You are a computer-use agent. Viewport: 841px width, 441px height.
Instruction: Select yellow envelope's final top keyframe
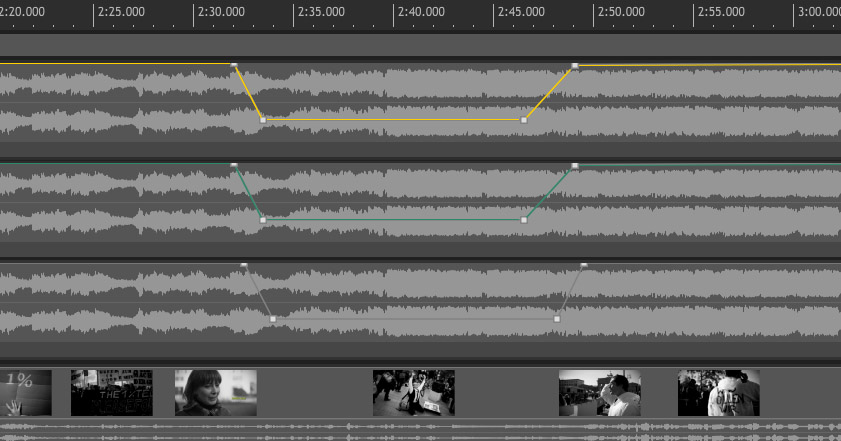tap(575, 66)
